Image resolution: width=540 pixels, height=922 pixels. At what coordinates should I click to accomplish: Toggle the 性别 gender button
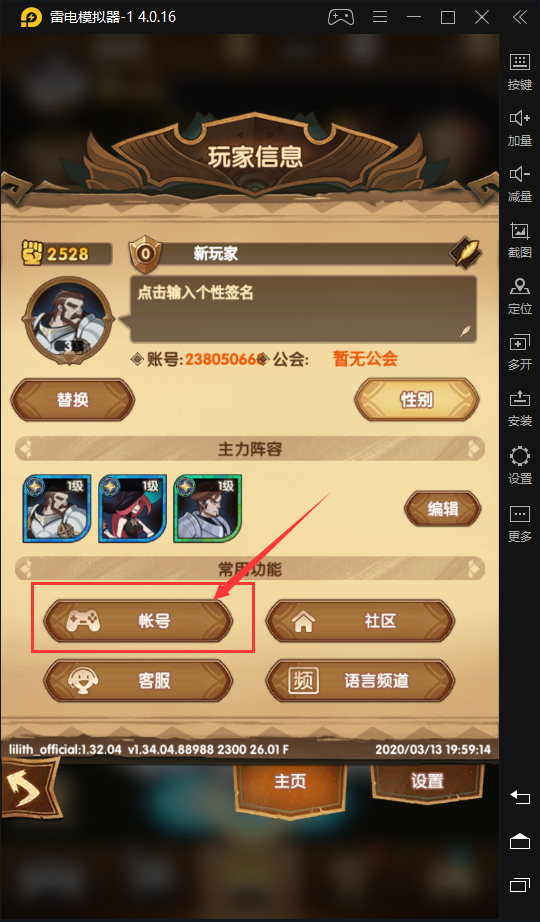[x=416, y=400]
